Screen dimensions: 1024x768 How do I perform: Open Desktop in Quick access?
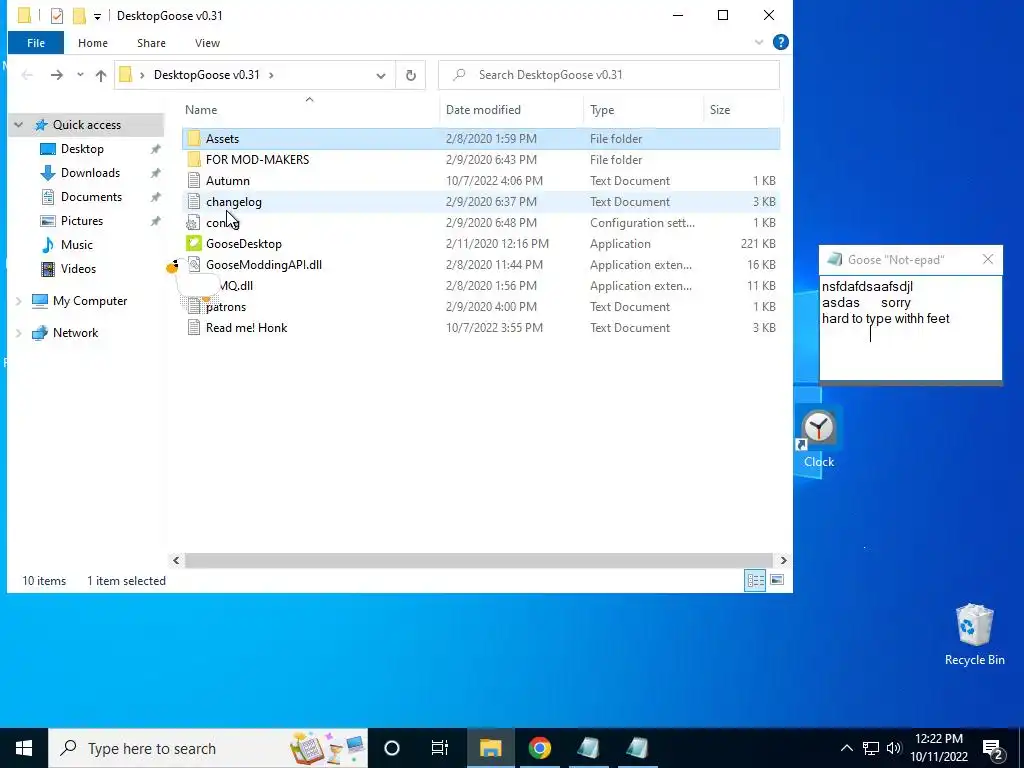coord(82,149)
